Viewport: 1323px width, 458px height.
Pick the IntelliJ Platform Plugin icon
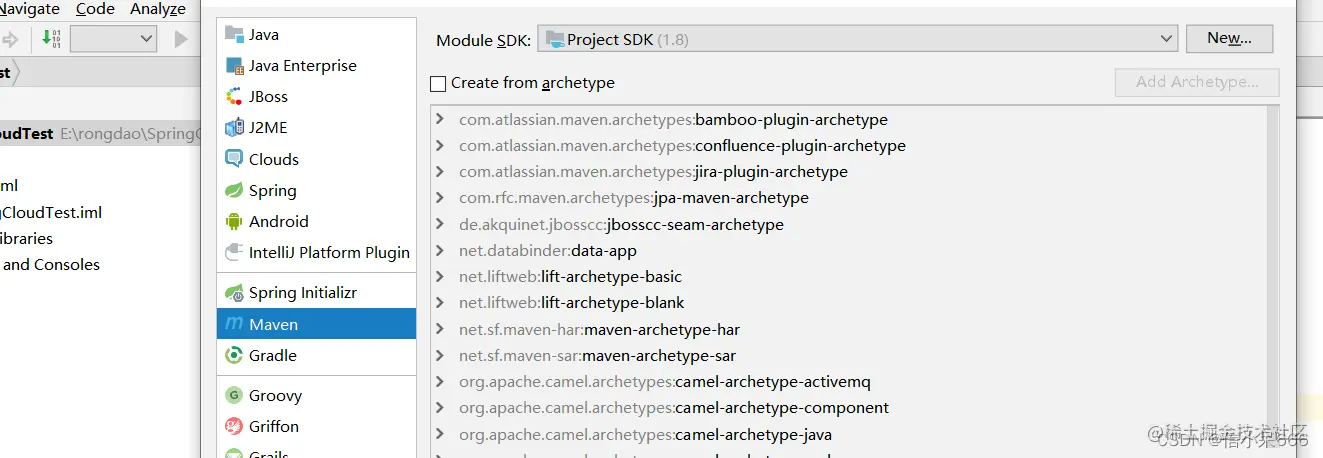pos(234,253)
